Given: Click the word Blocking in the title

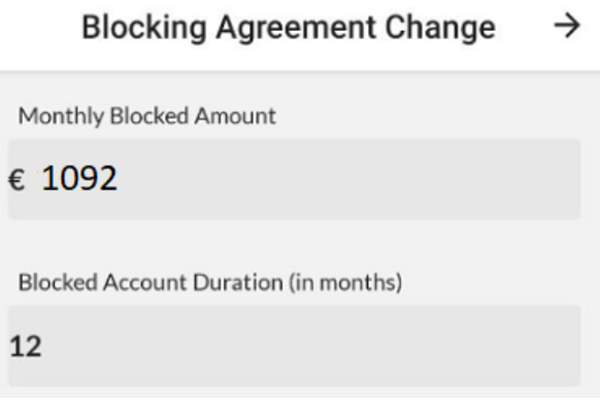Looking at the screenshot, I should click(x=132, y=28).
